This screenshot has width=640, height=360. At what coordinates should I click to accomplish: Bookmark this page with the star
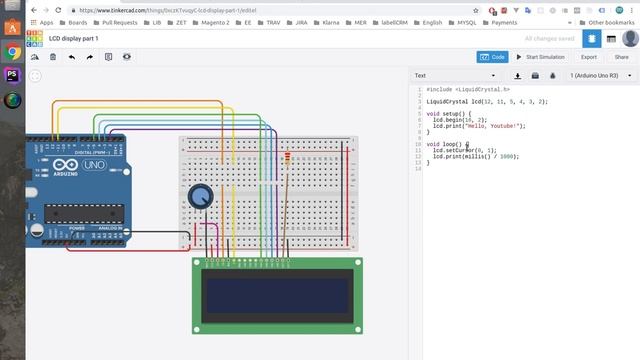pos(476,11)
